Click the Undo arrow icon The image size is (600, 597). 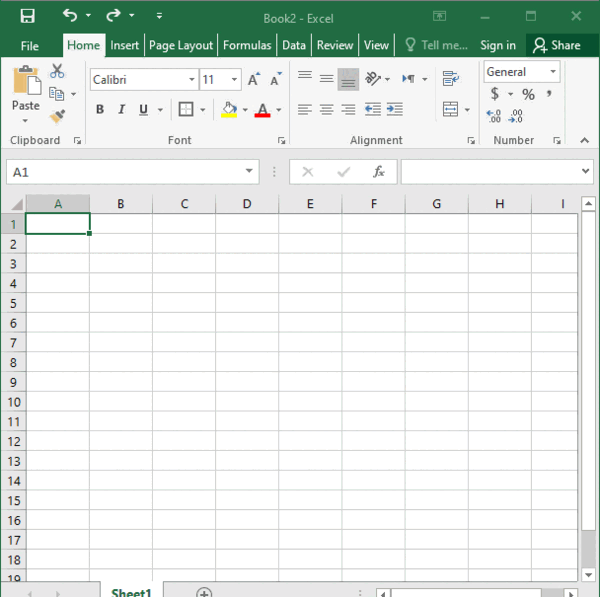tap(70, 15)
